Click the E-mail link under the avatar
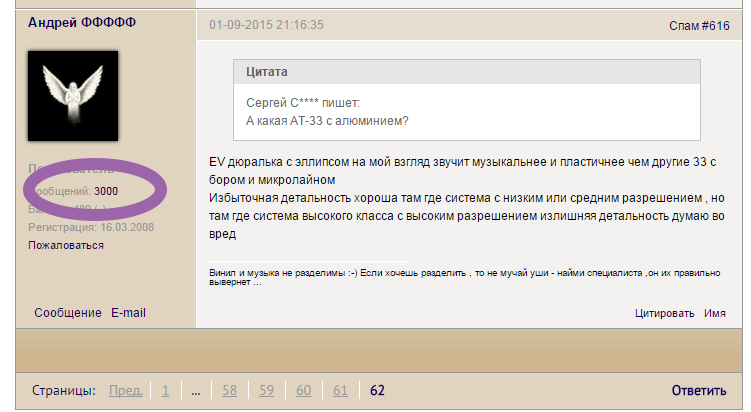751x412 pixels. [x=128, y=313]
